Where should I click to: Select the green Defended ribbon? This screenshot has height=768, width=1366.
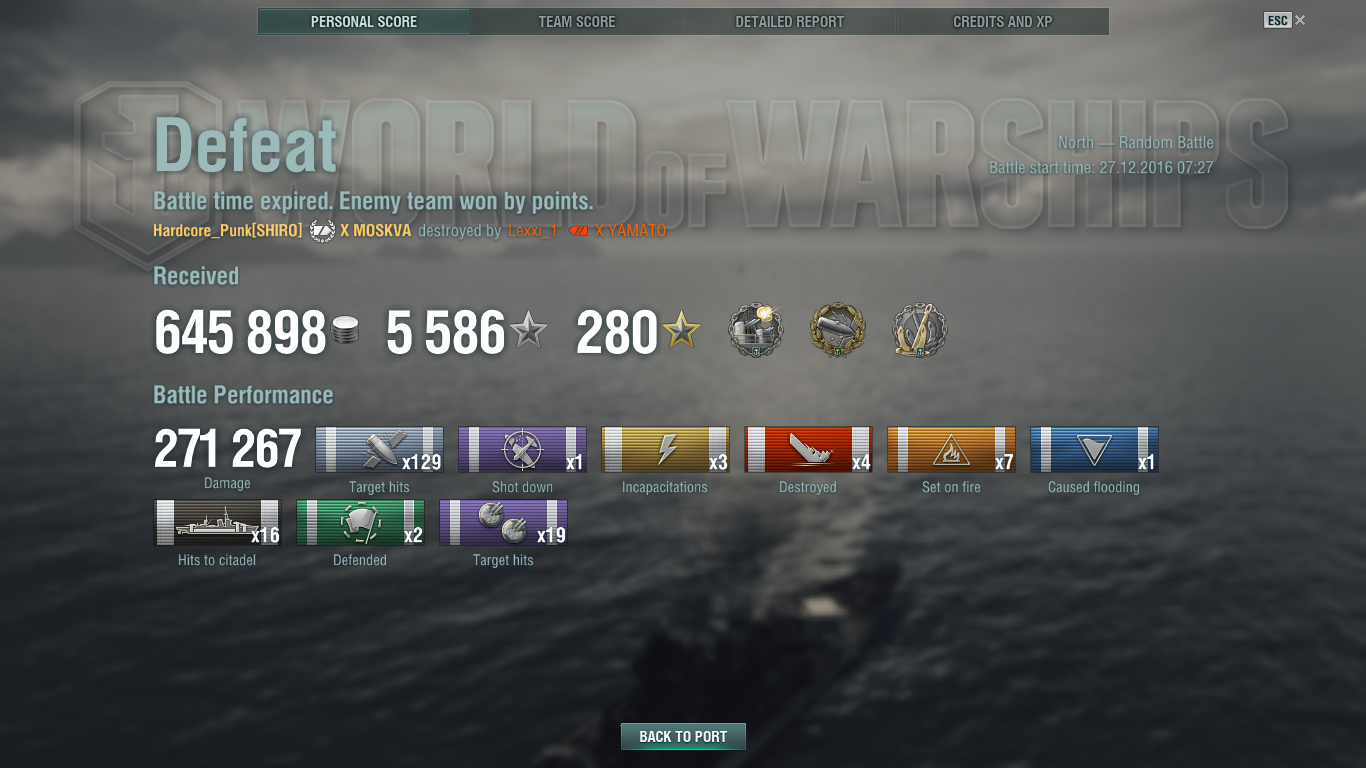(360, 523)
